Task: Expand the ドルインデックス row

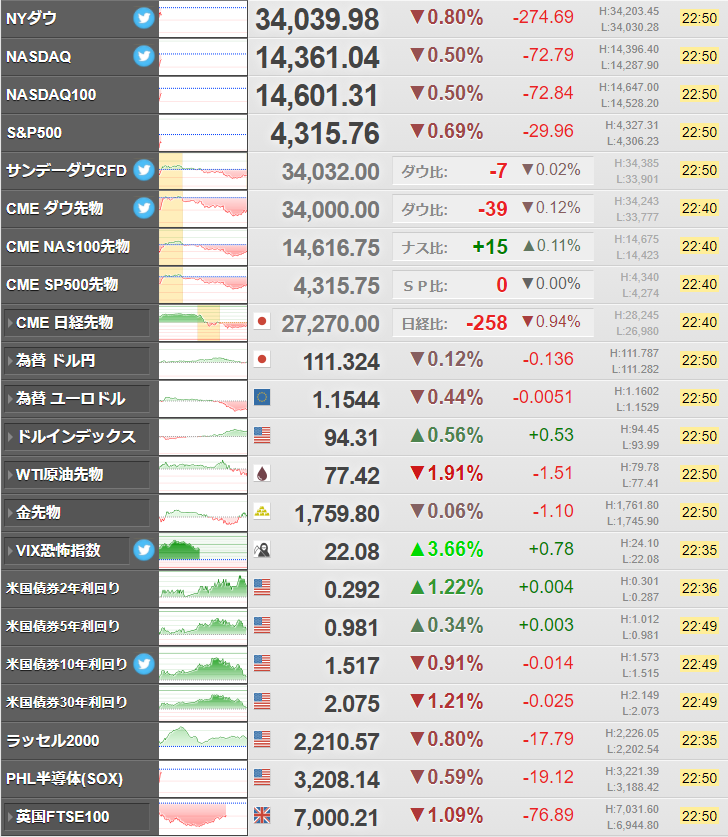Action: click(x=77, y=436)
